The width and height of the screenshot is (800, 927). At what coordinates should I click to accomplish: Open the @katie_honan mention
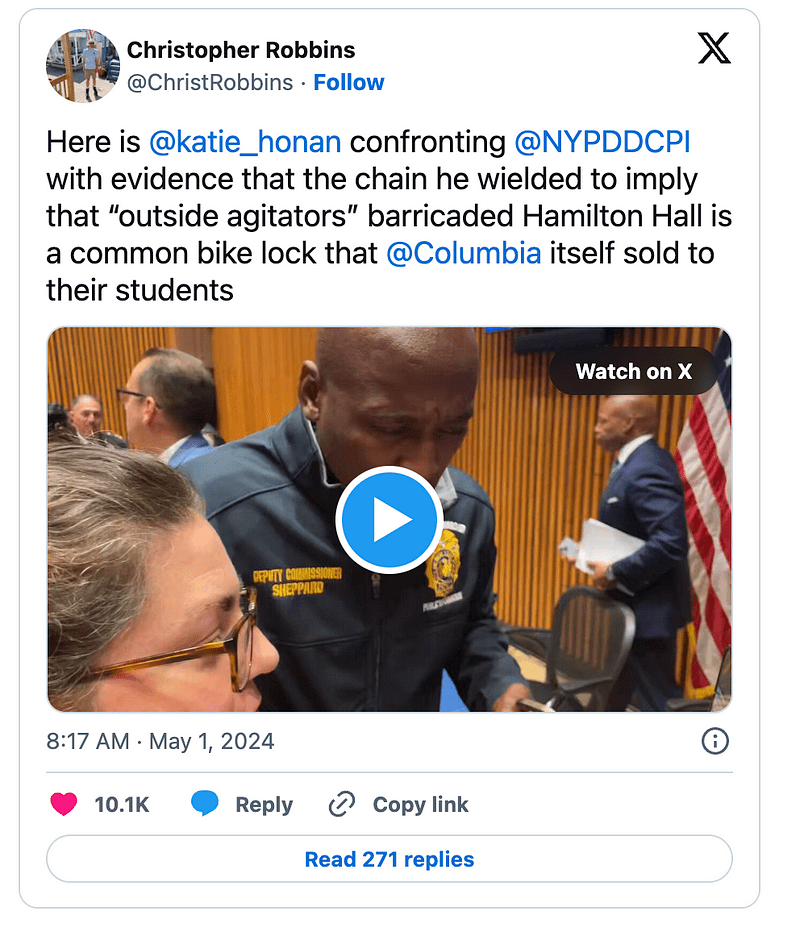pos(245,142)
